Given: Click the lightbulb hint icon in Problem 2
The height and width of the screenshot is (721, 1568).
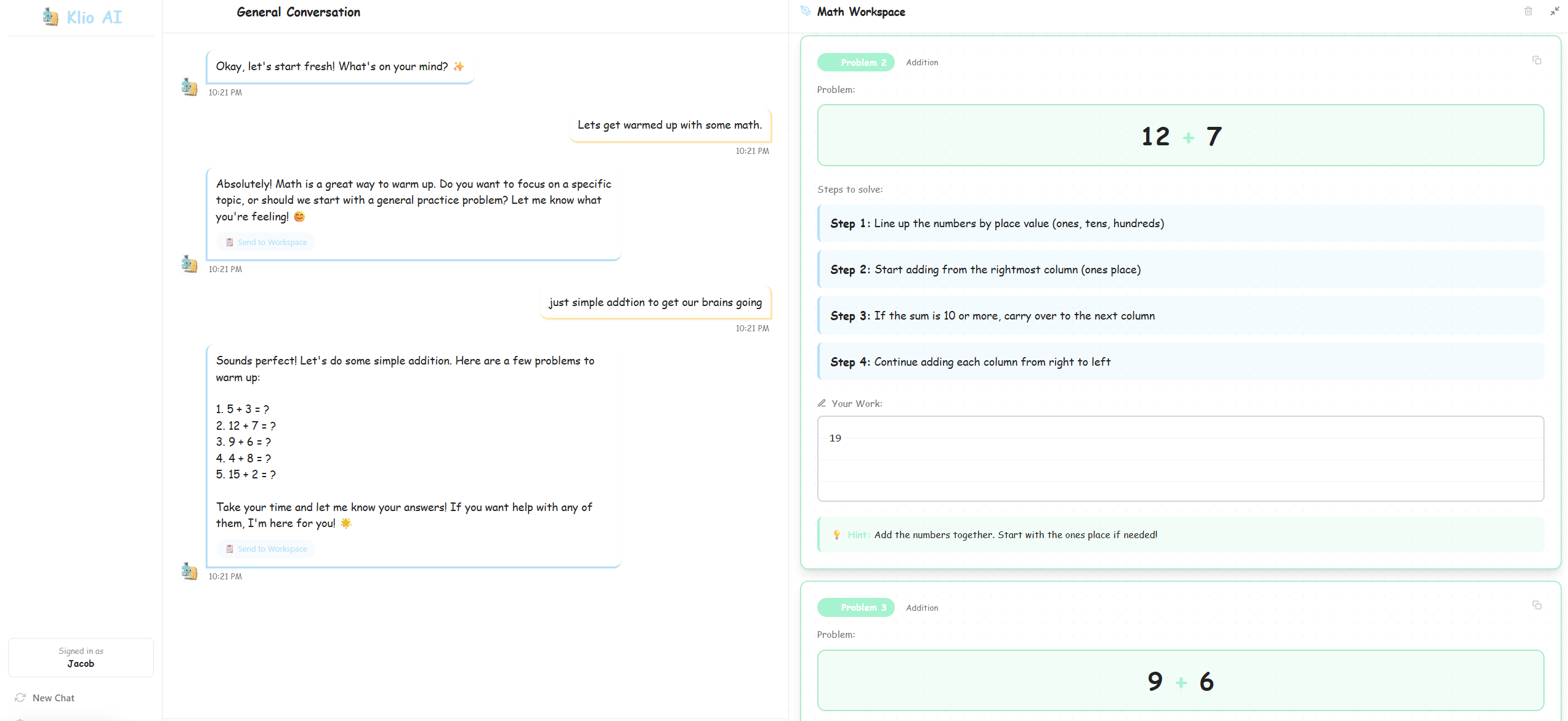Looking at the screenshot, I should click(836, 534).
